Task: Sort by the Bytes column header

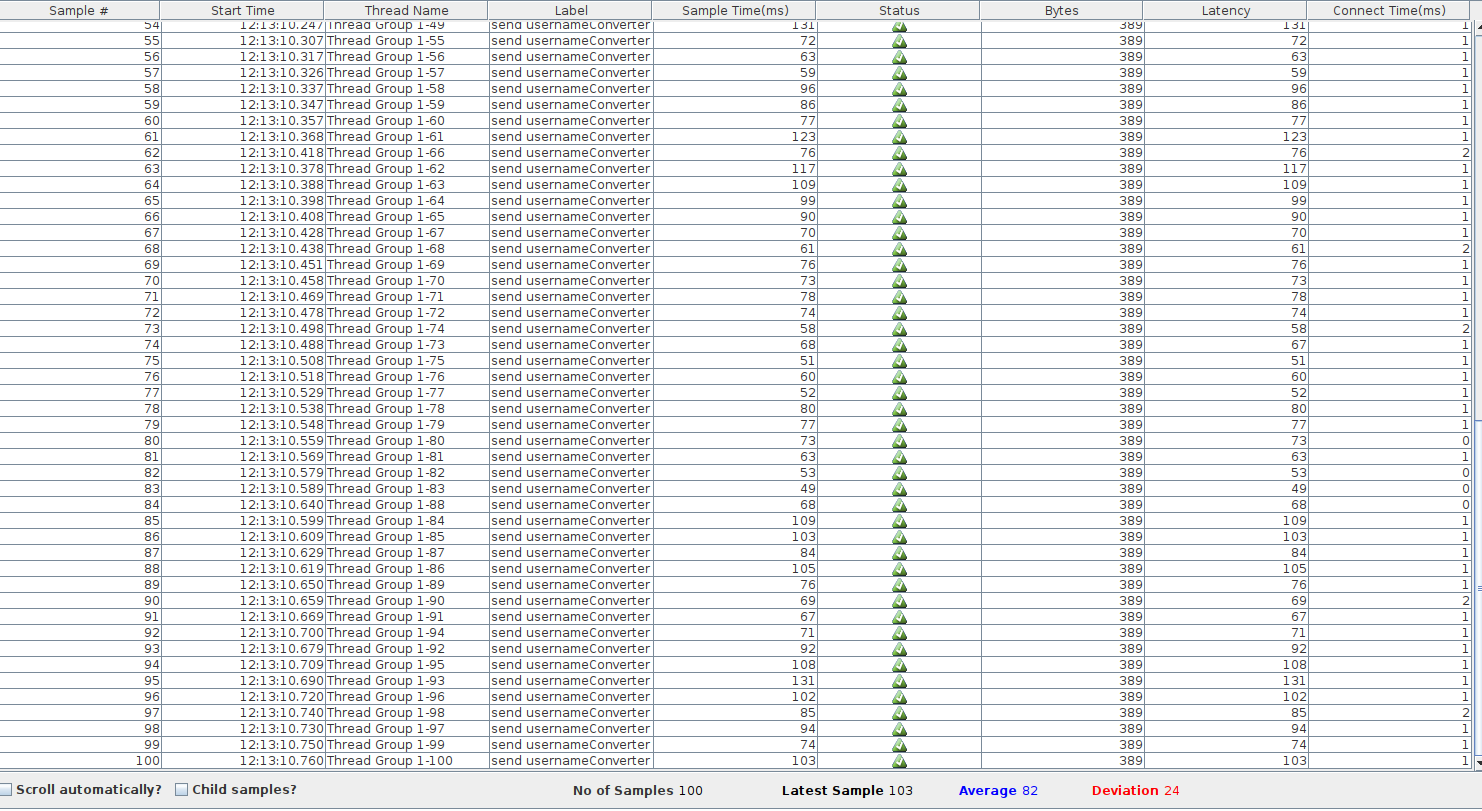Action: (x=1061, y=10)
